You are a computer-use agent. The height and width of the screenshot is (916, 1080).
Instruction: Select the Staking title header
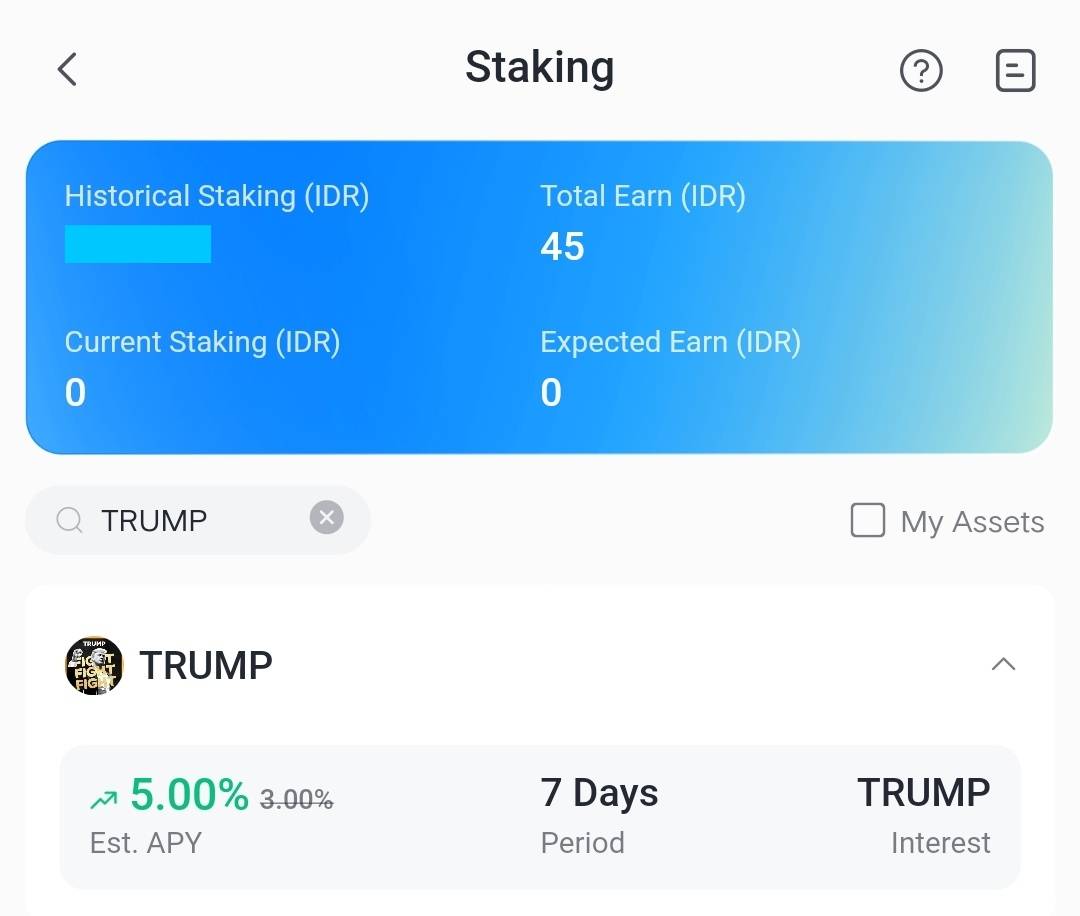pos(539,68)
